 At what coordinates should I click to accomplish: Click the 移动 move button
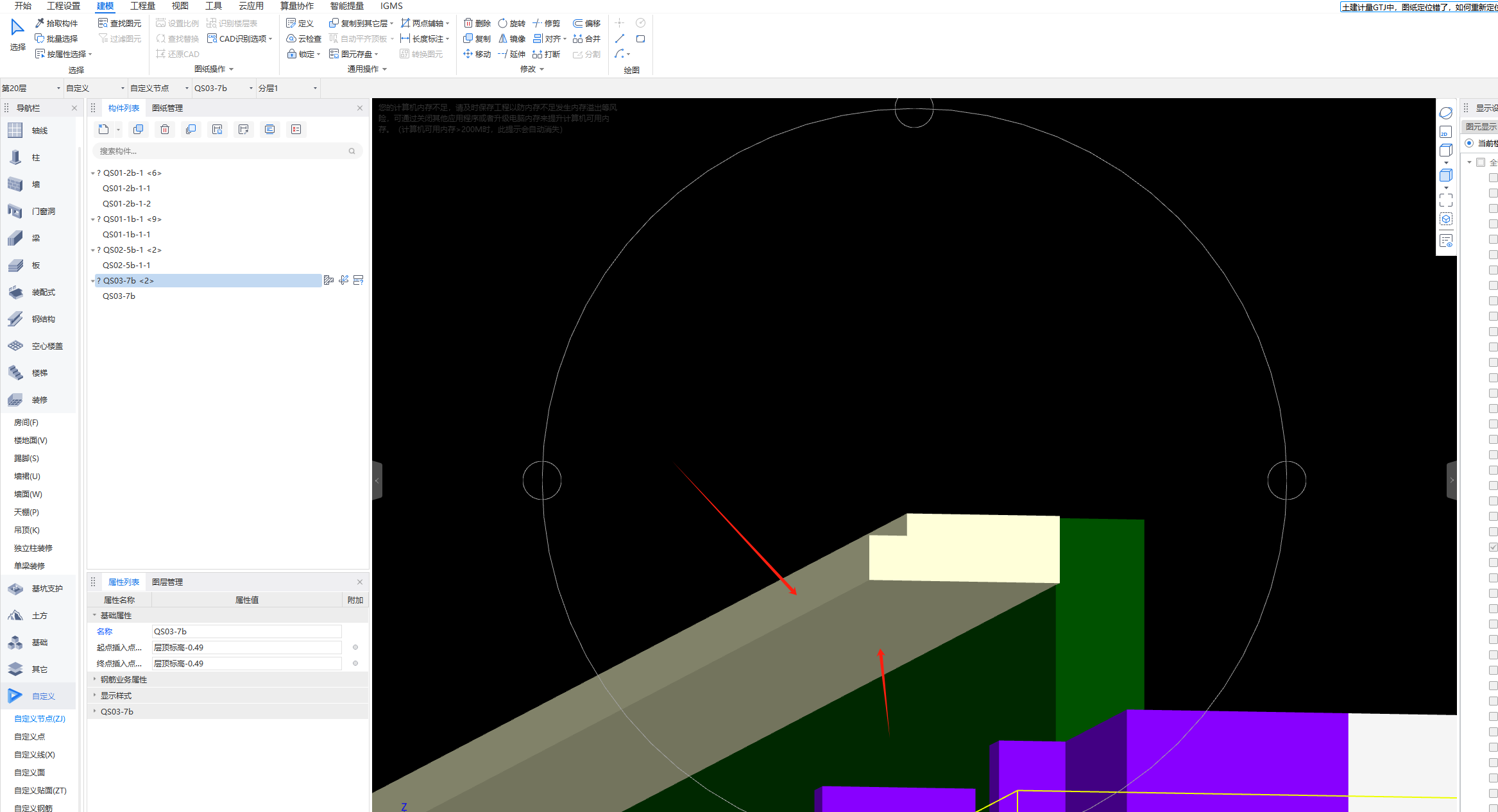point(477,54)
